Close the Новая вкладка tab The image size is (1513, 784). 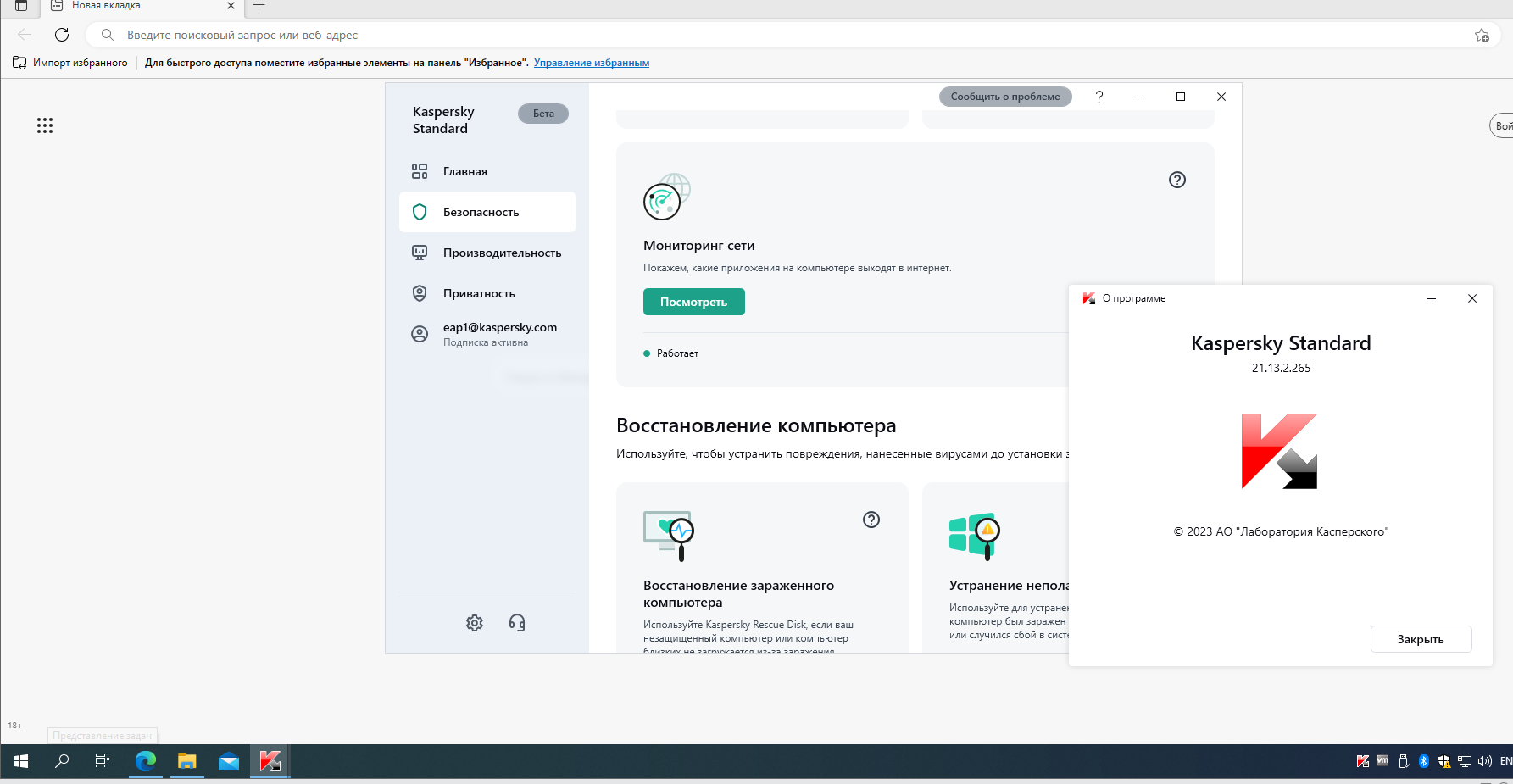click(x=231, y=6)
